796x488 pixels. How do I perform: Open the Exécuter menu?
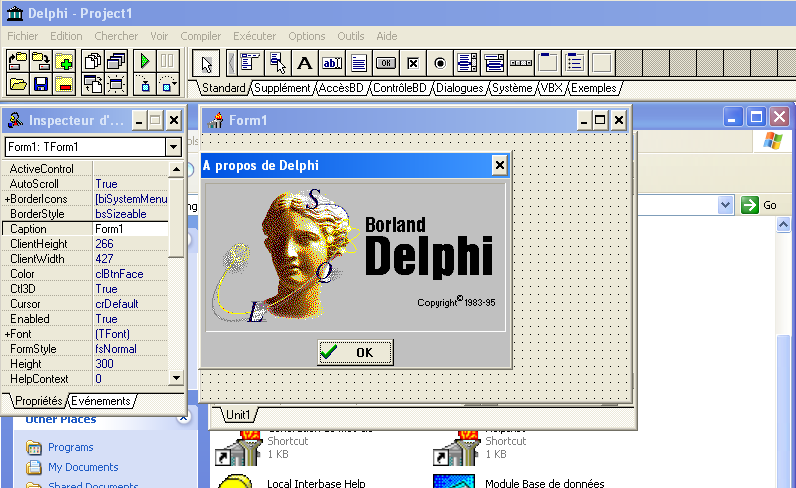pos(254,36)
